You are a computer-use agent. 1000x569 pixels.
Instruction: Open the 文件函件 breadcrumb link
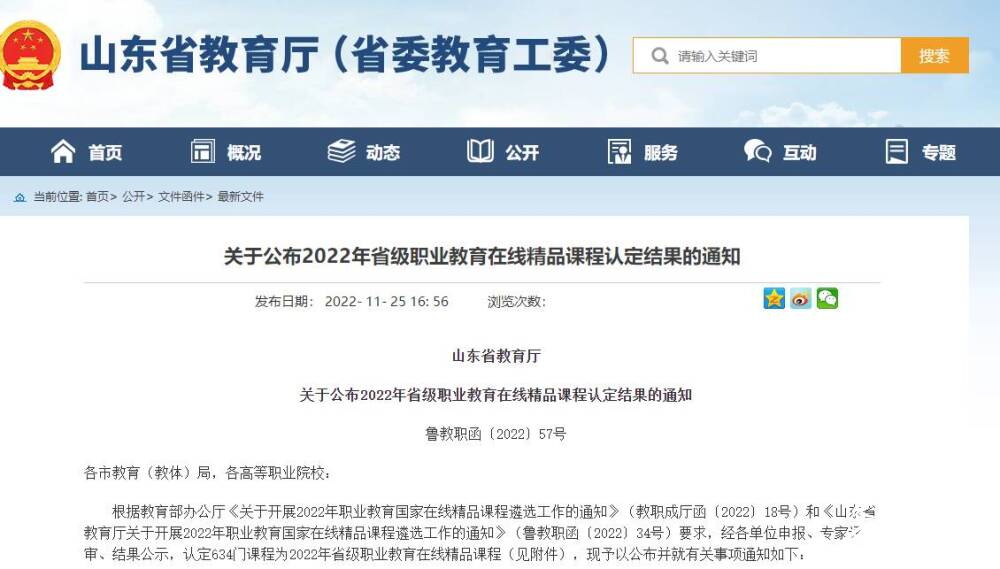181,196
